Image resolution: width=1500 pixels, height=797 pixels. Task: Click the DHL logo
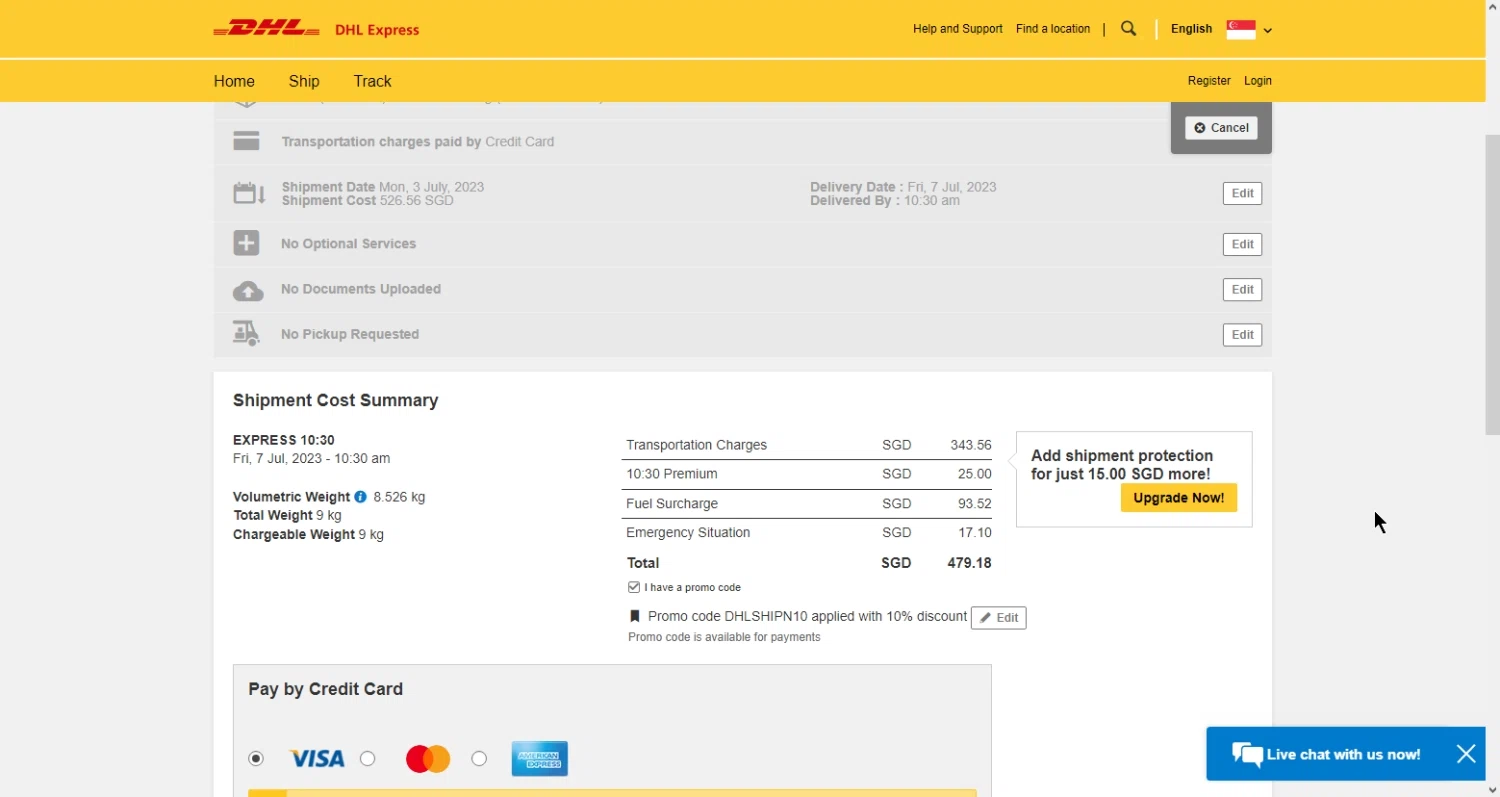pyautogui.click(x=266, y=29)
